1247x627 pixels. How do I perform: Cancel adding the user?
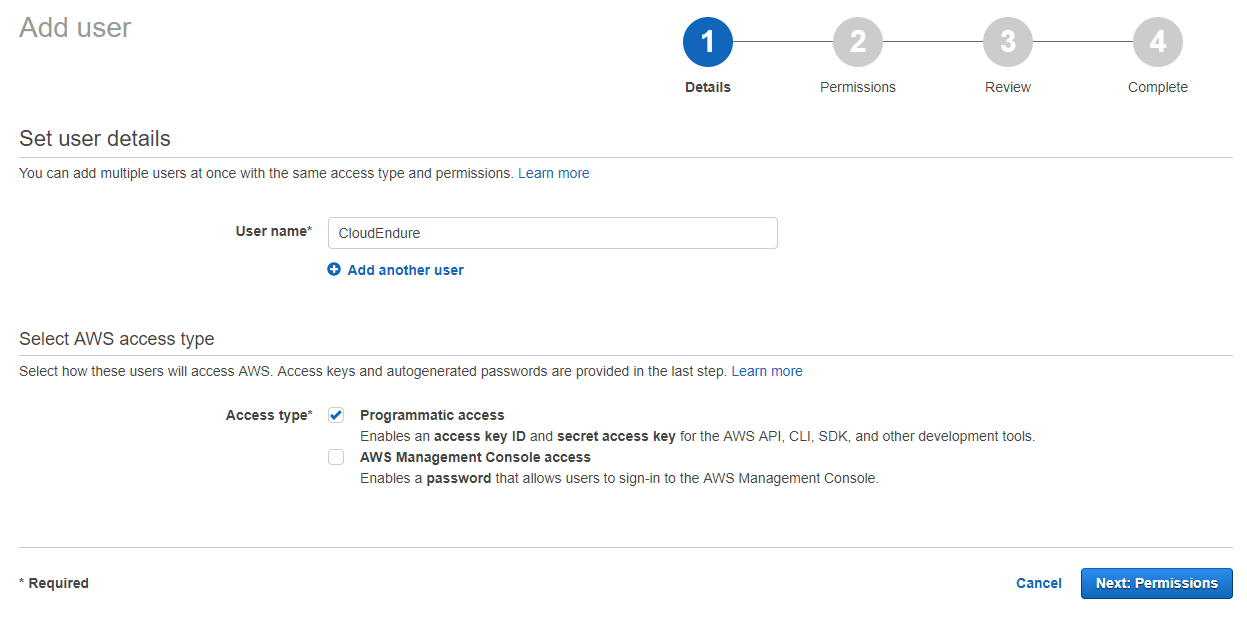1038,583
